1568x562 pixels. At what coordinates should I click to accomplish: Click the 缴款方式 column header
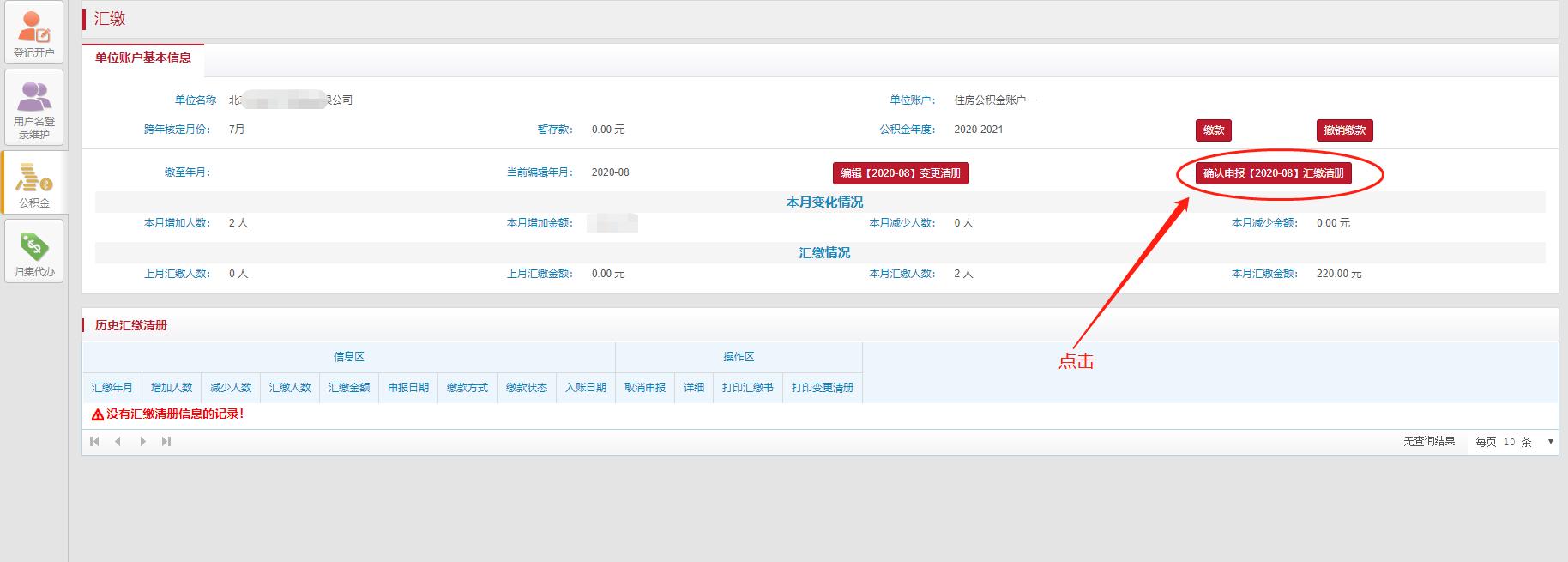click(x=467, y=388)
